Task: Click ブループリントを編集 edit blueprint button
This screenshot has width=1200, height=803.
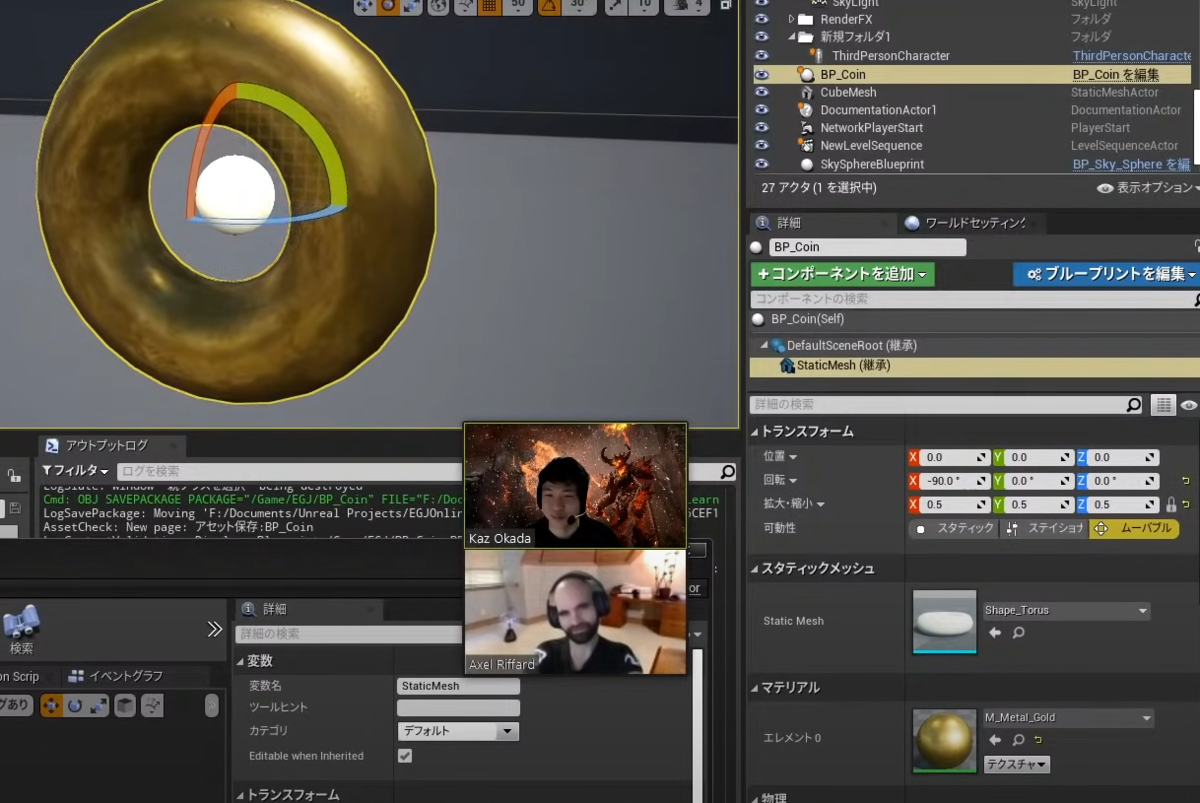Action: click(1106, 274)
